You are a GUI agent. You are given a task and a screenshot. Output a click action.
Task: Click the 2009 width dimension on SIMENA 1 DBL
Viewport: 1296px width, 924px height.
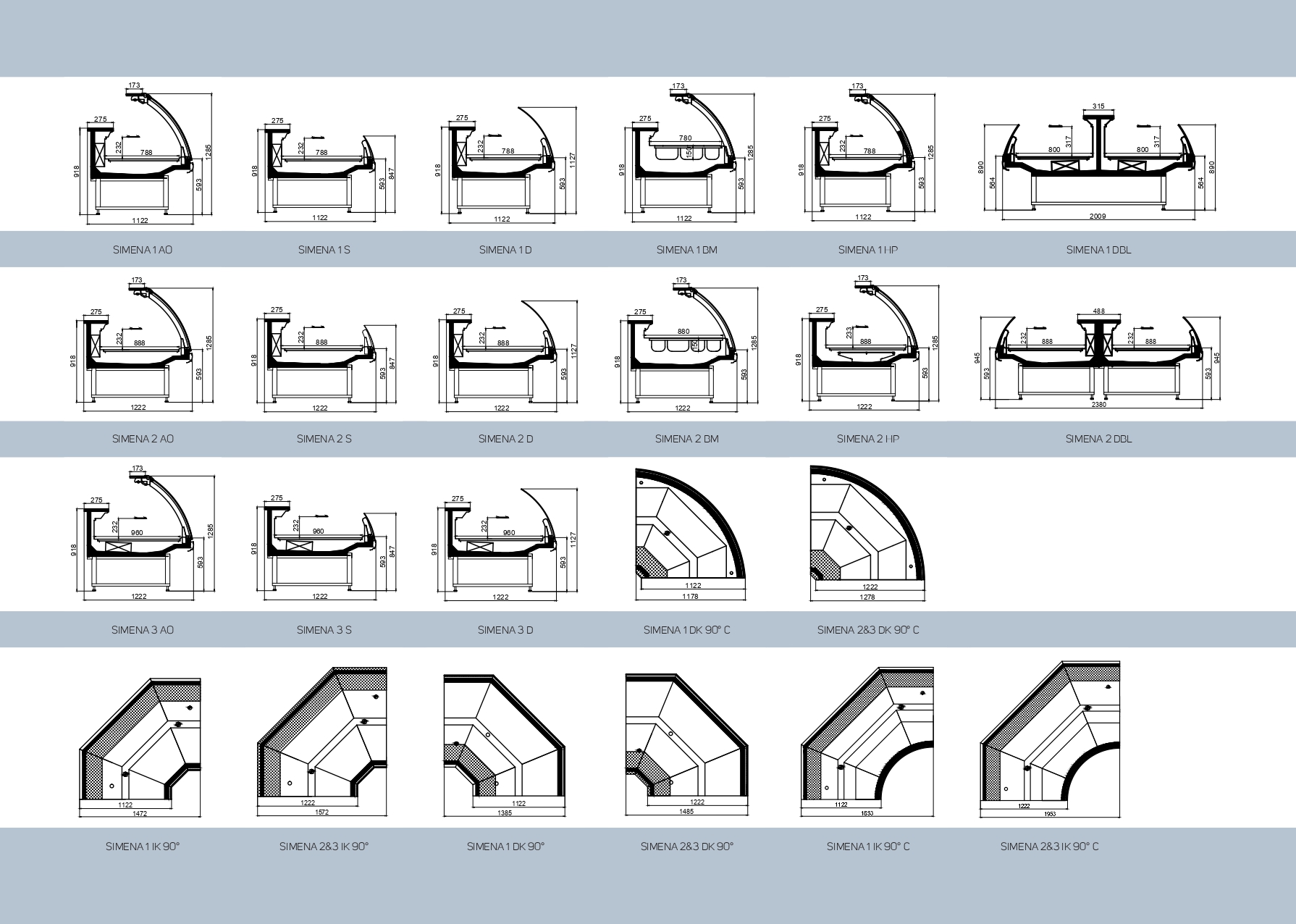coord(1098,216)
